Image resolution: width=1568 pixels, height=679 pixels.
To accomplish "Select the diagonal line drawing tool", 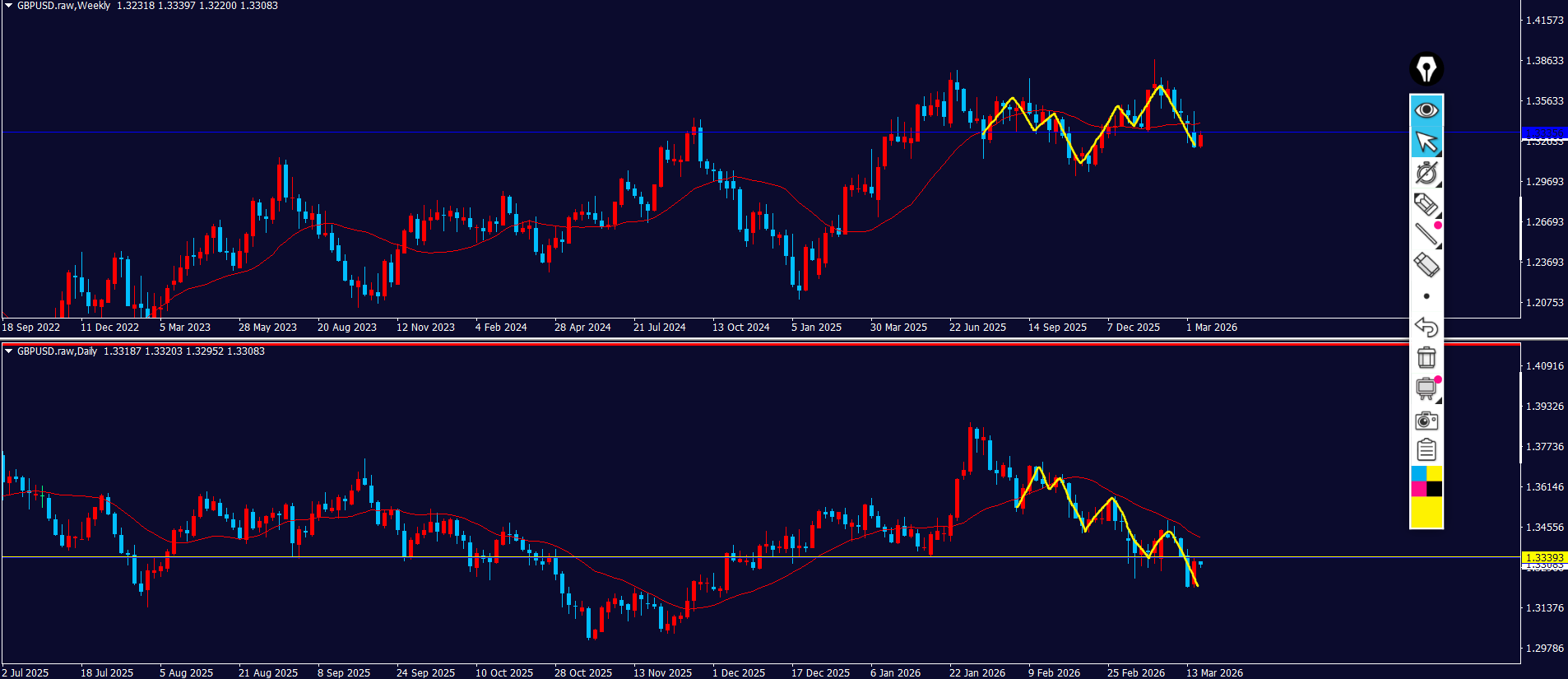I will click(x=1426, y=235).
